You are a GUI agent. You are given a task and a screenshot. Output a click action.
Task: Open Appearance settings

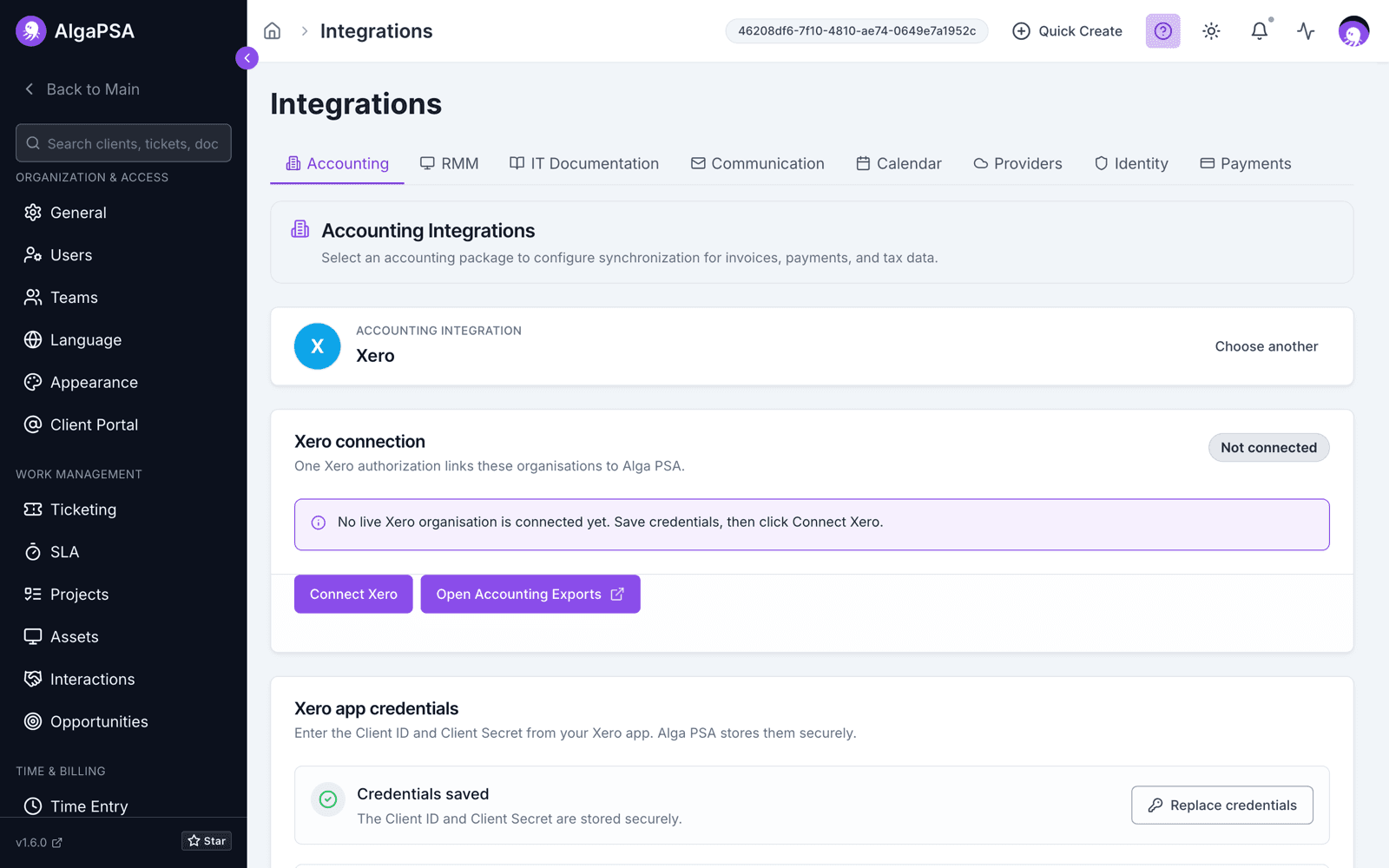click(x=123, y=383)
